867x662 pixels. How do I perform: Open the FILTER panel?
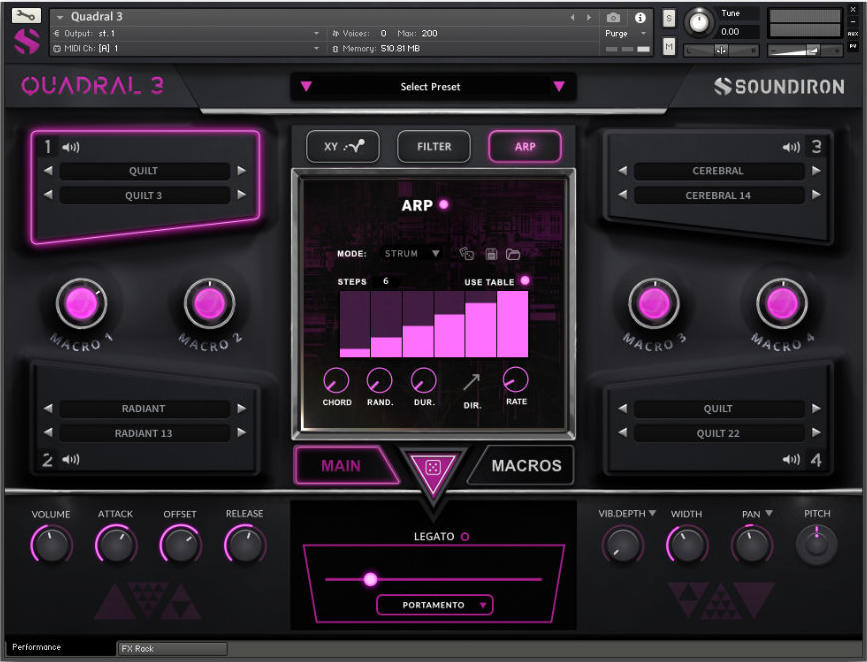pyautogui.click(x=433, y=146)
